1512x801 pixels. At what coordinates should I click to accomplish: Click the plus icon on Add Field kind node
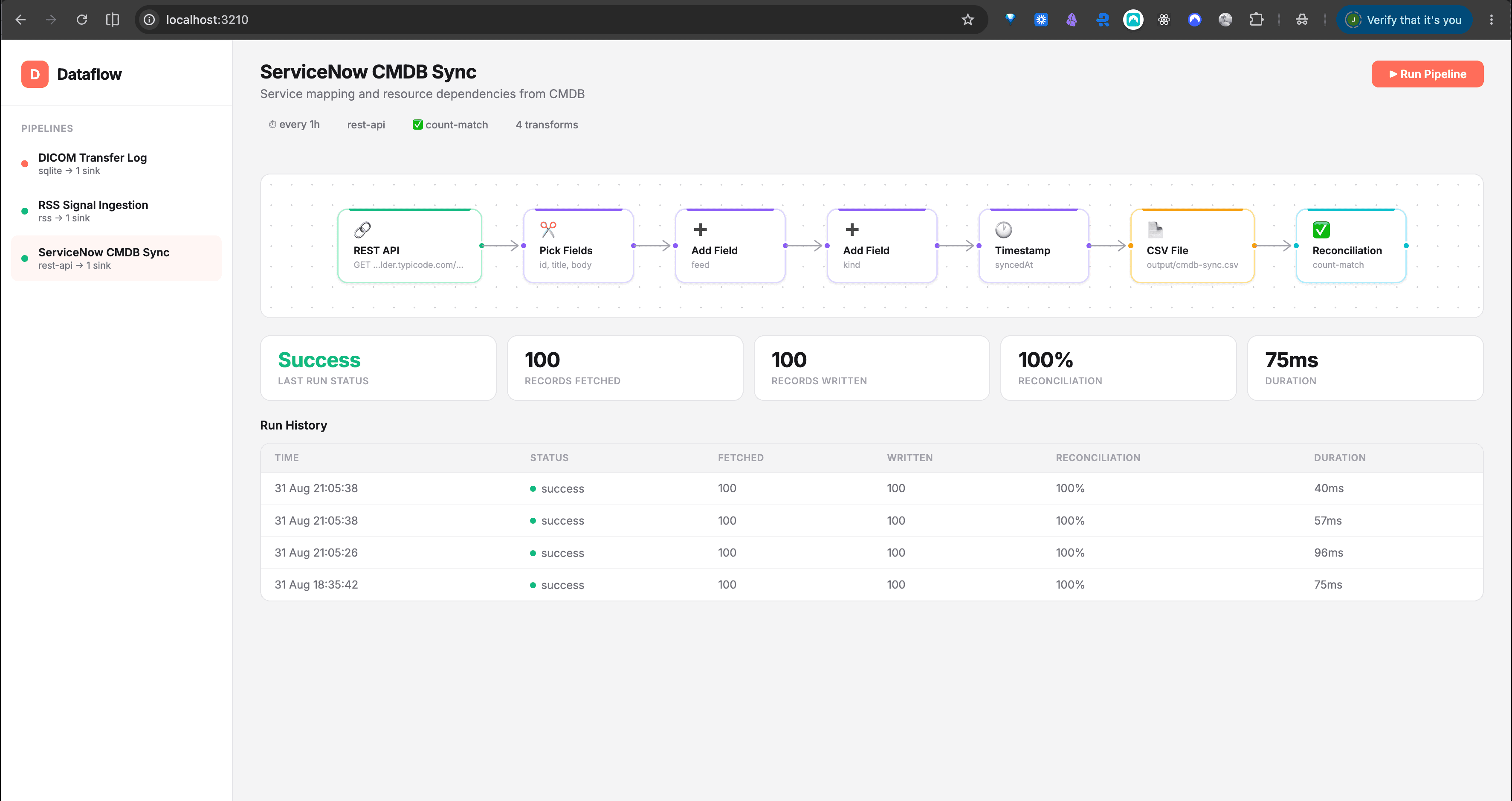(852, 229)
